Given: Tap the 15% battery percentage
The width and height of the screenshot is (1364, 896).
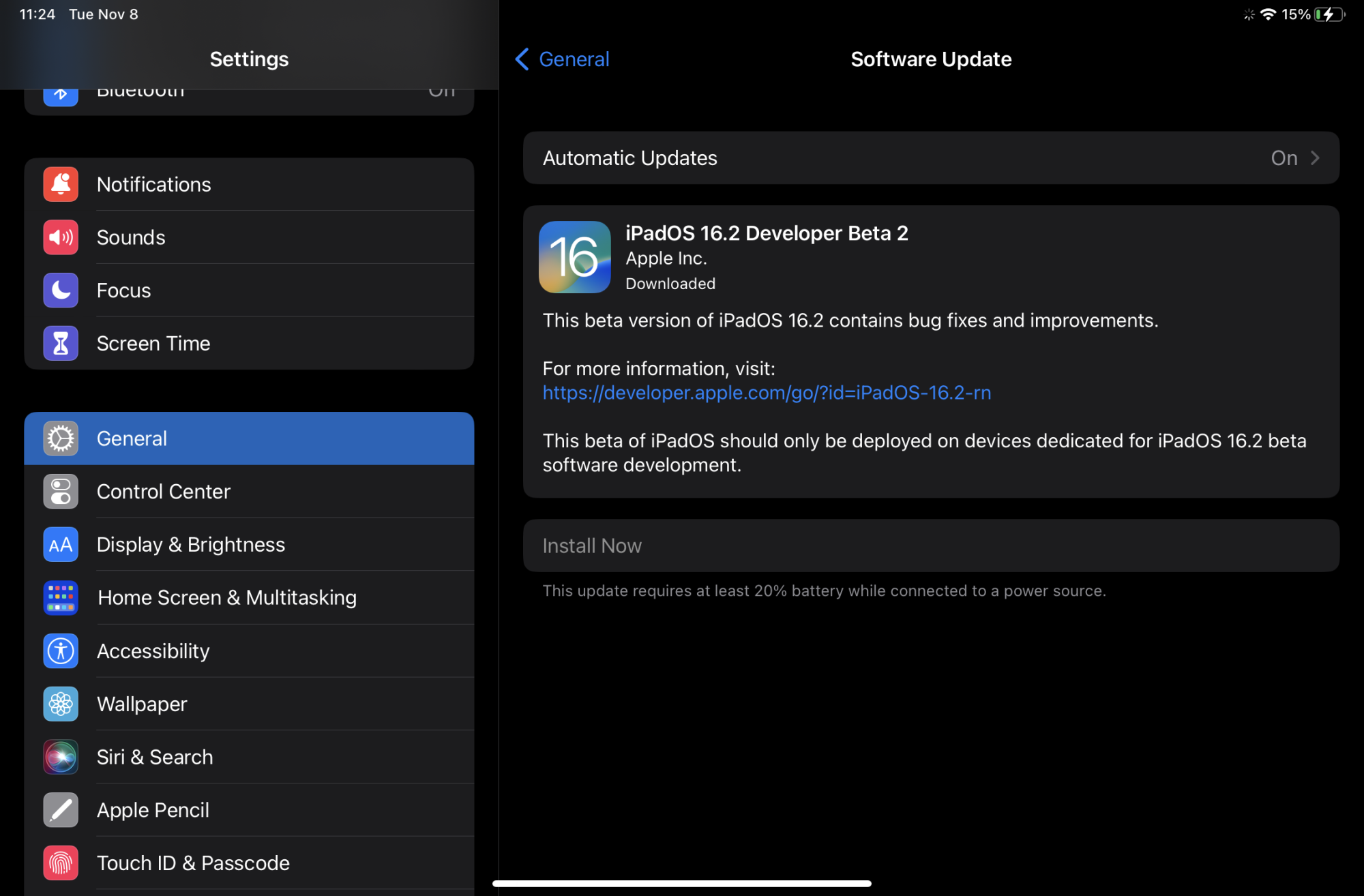Looking at the screenshot, I should pyautogui.click(x=1296, y=14).
